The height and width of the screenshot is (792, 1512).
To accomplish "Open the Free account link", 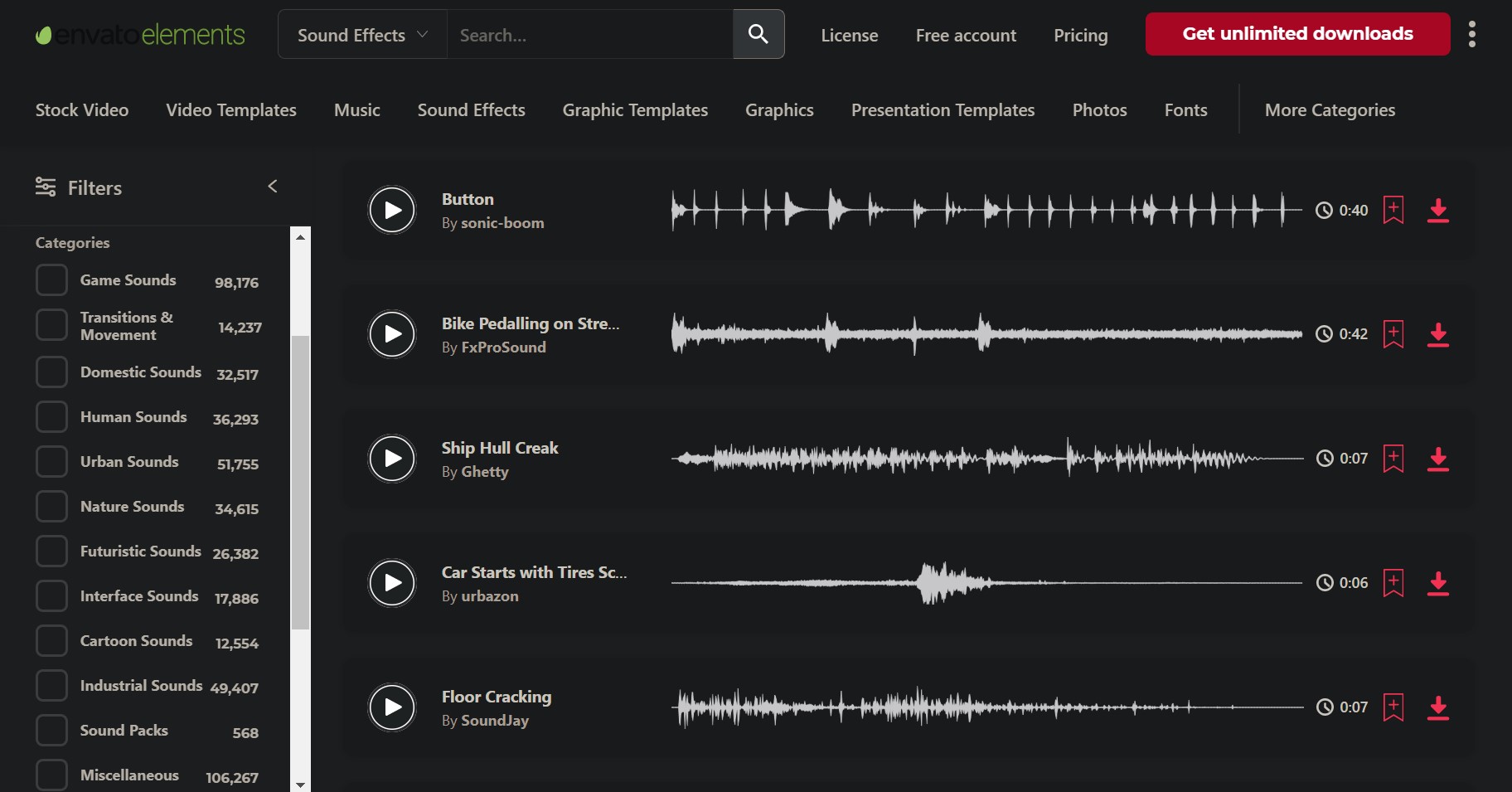I will 966,35.
